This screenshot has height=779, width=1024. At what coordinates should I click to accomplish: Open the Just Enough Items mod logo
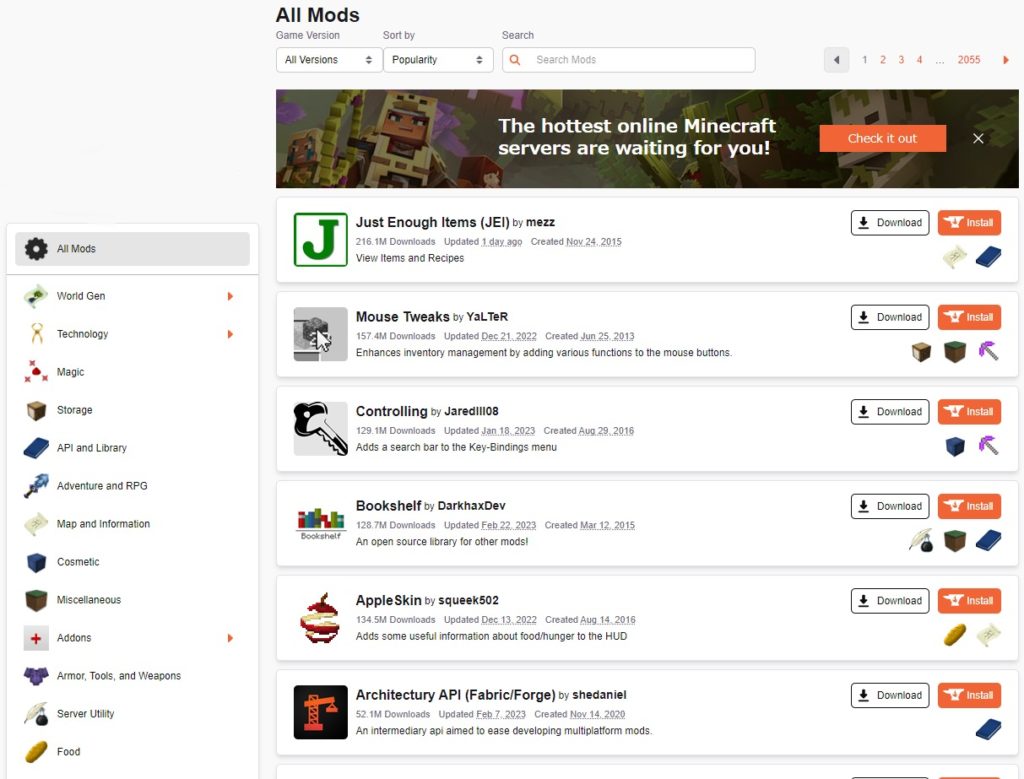(320, 240)
